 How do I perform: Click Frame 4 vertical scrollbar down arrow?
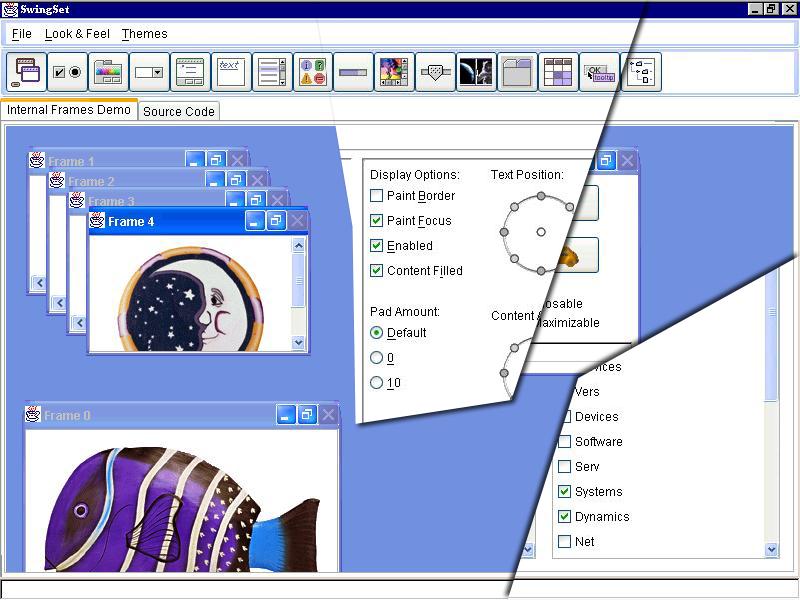coord(298,342)
